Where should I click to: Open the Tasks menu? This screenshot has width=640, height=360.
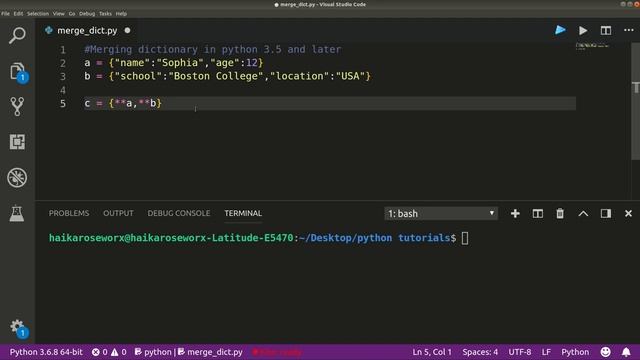pyautogui.click(x=105, y=13)
